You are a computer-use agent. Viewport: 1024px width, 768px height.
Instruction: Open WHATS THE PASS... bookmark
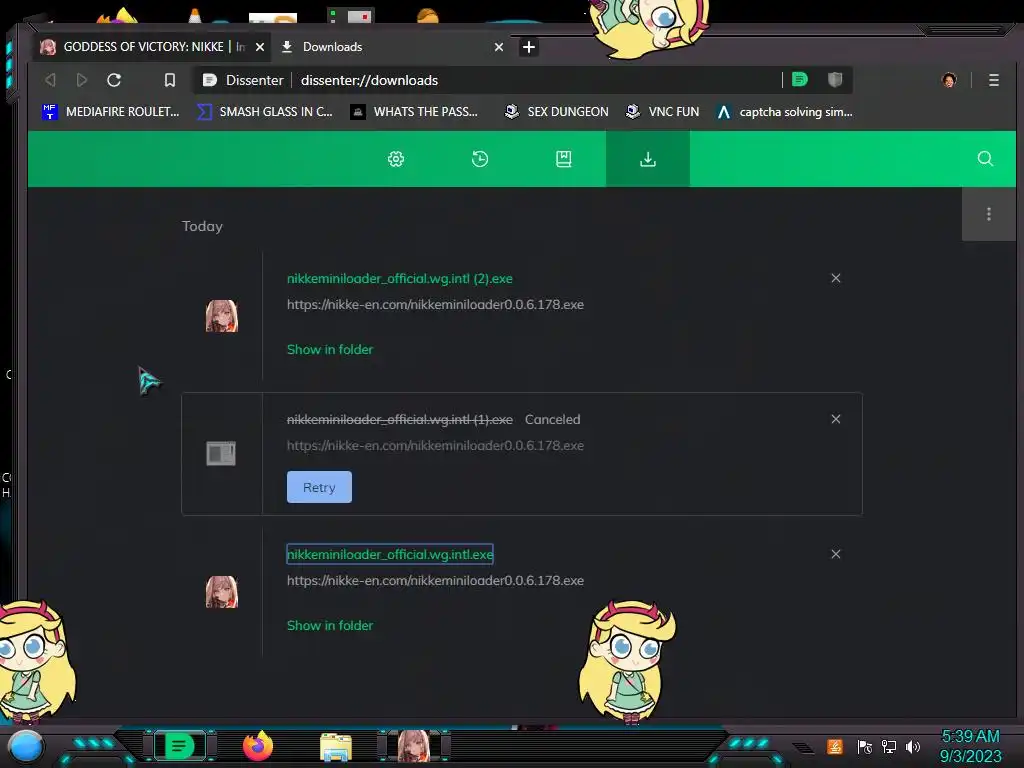[414, 112]
